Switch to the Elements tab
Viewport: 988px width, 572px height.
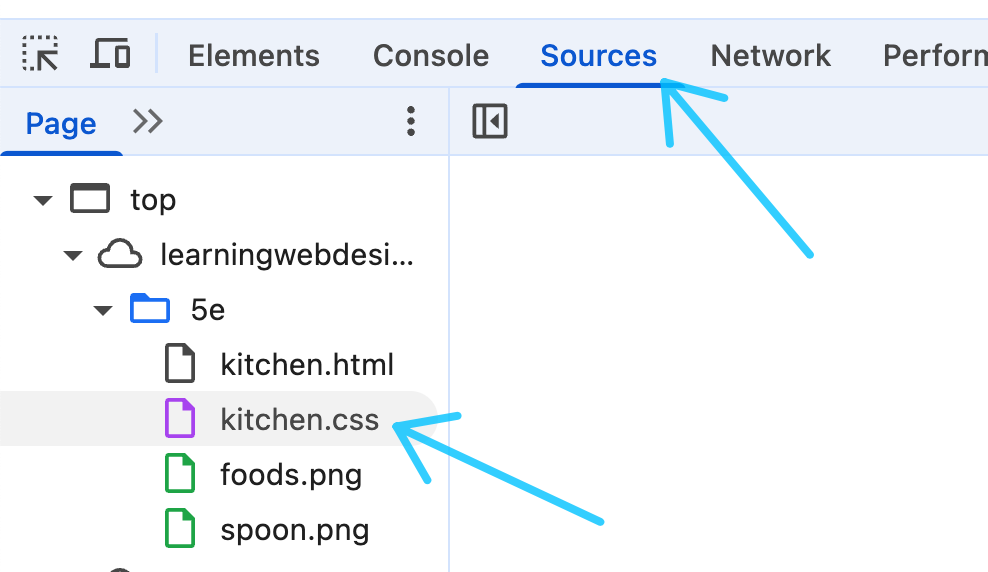coord(254,55)
